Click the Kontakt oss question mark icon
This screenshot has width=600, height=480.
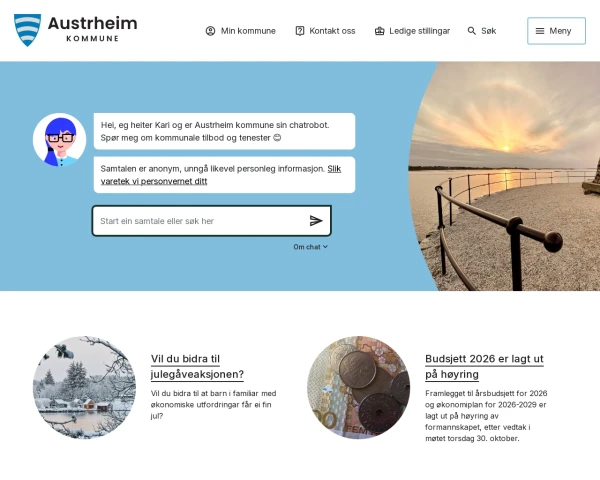300,31
